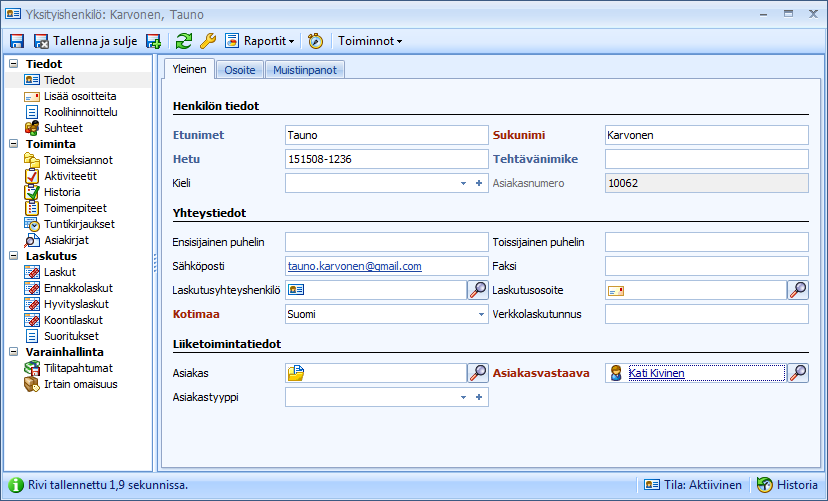Click Historia button in status bar
The width and height of the screenshot is (828, 501).
click(787, 485)
